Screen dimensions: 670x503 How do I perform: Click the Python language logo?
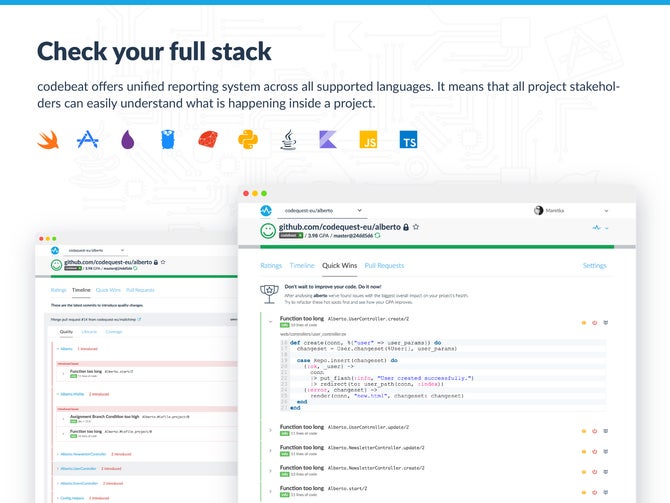point(248,139)
